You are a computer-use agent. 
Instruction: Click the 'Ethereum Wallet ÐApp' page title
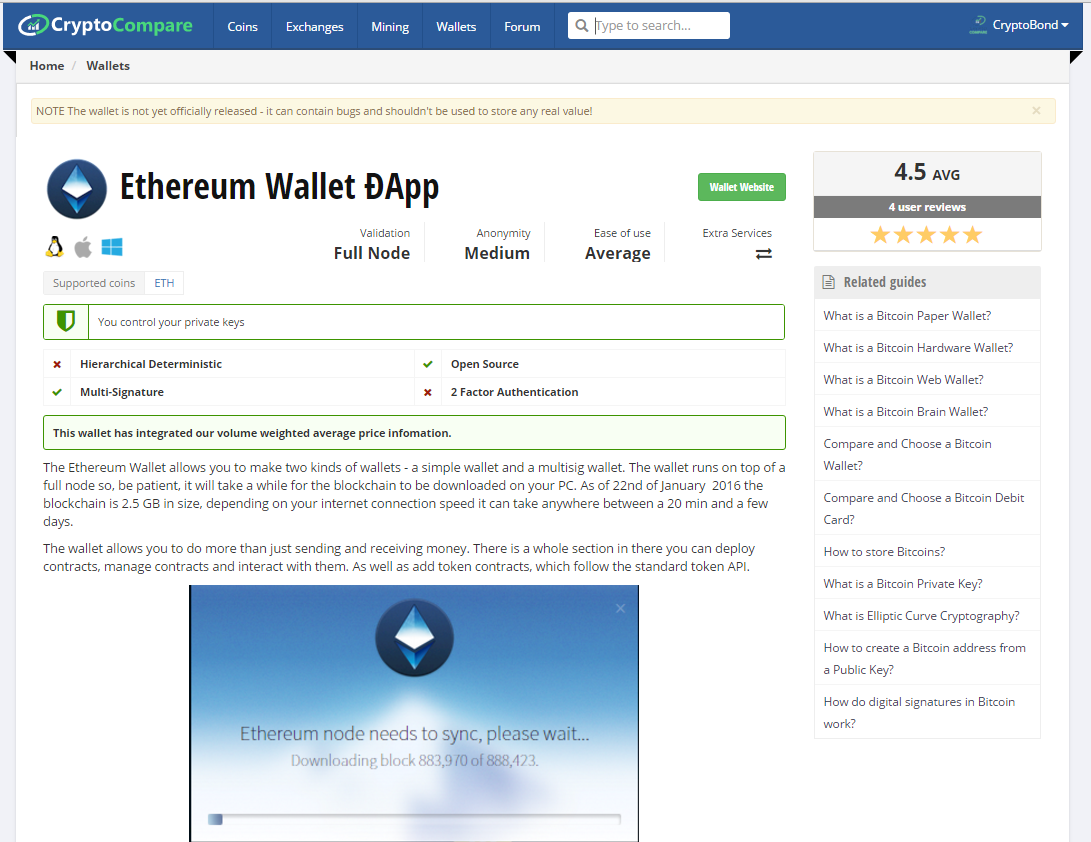[x=279, y=187]
